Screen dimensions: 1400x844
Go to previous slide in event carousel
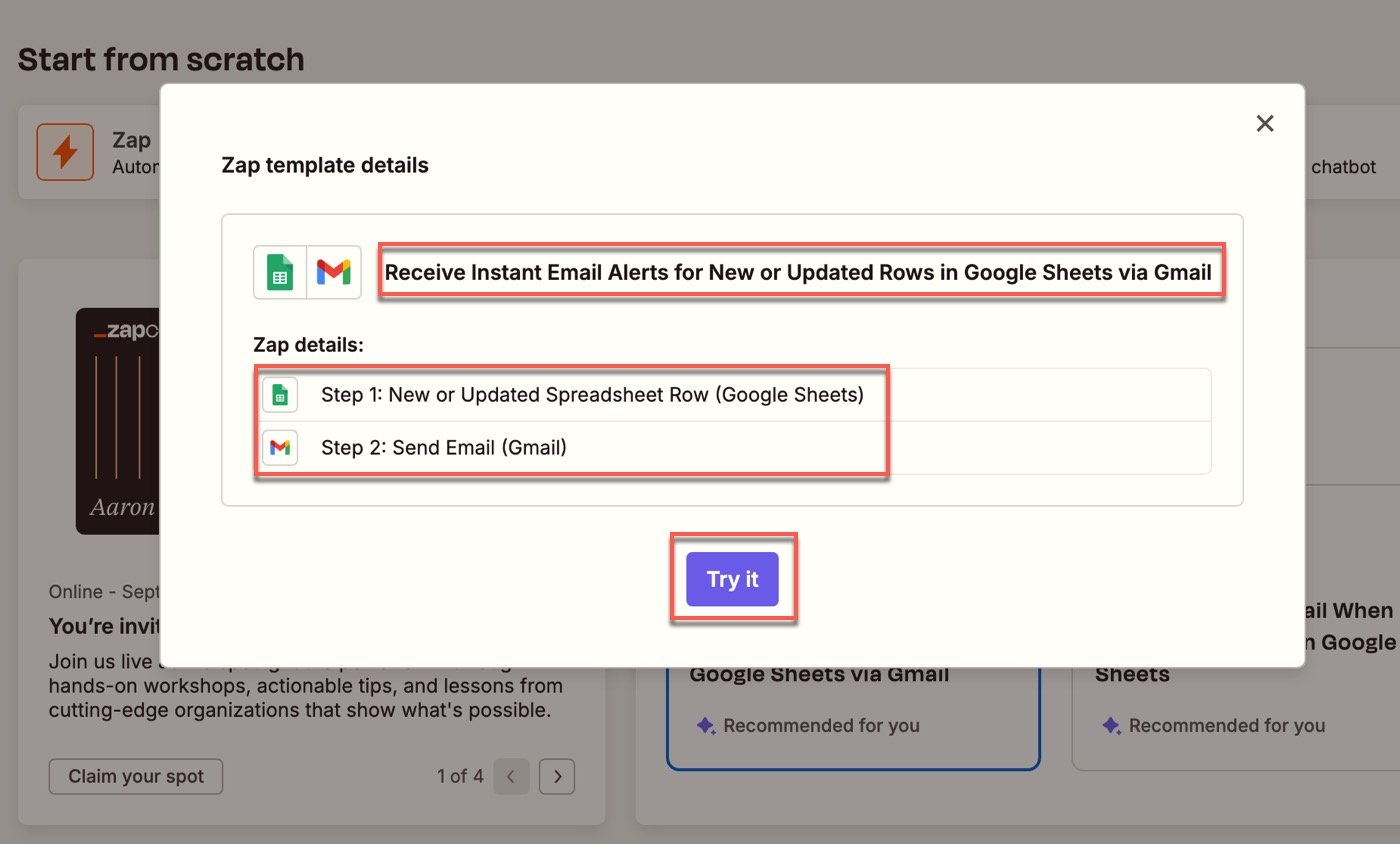pyautogui.click(x=511, y=776)
